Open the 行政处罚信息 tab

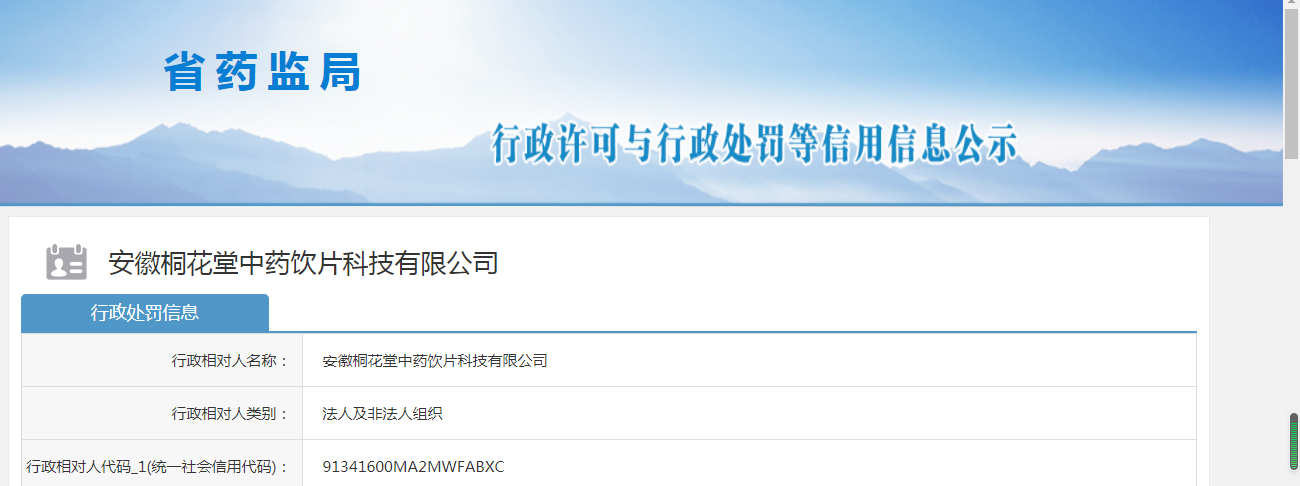tap(145, 313)
